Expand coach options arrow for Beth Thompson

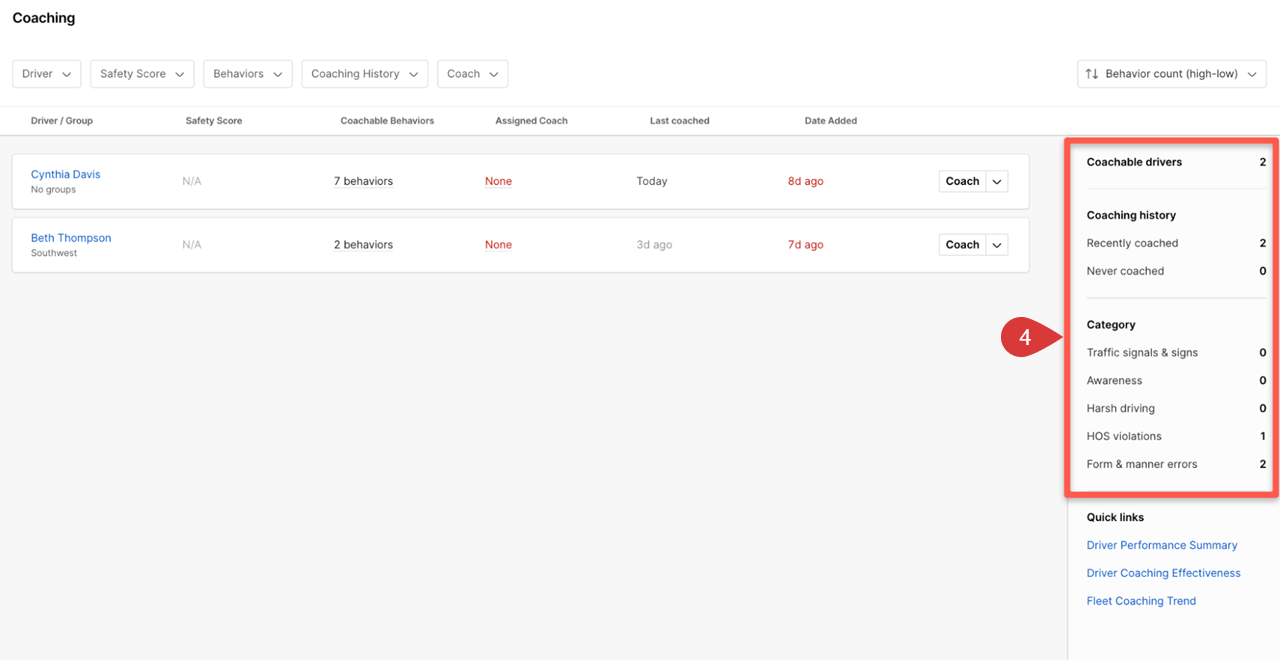point(997,245)
